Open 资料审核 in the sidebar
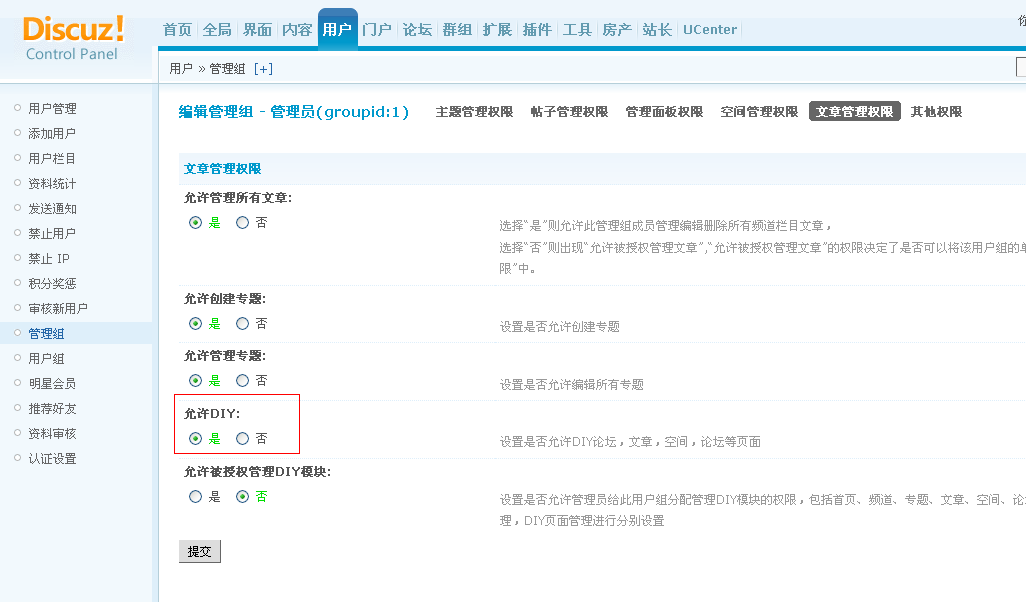The image size is (1026, 602). coord(52,434)
